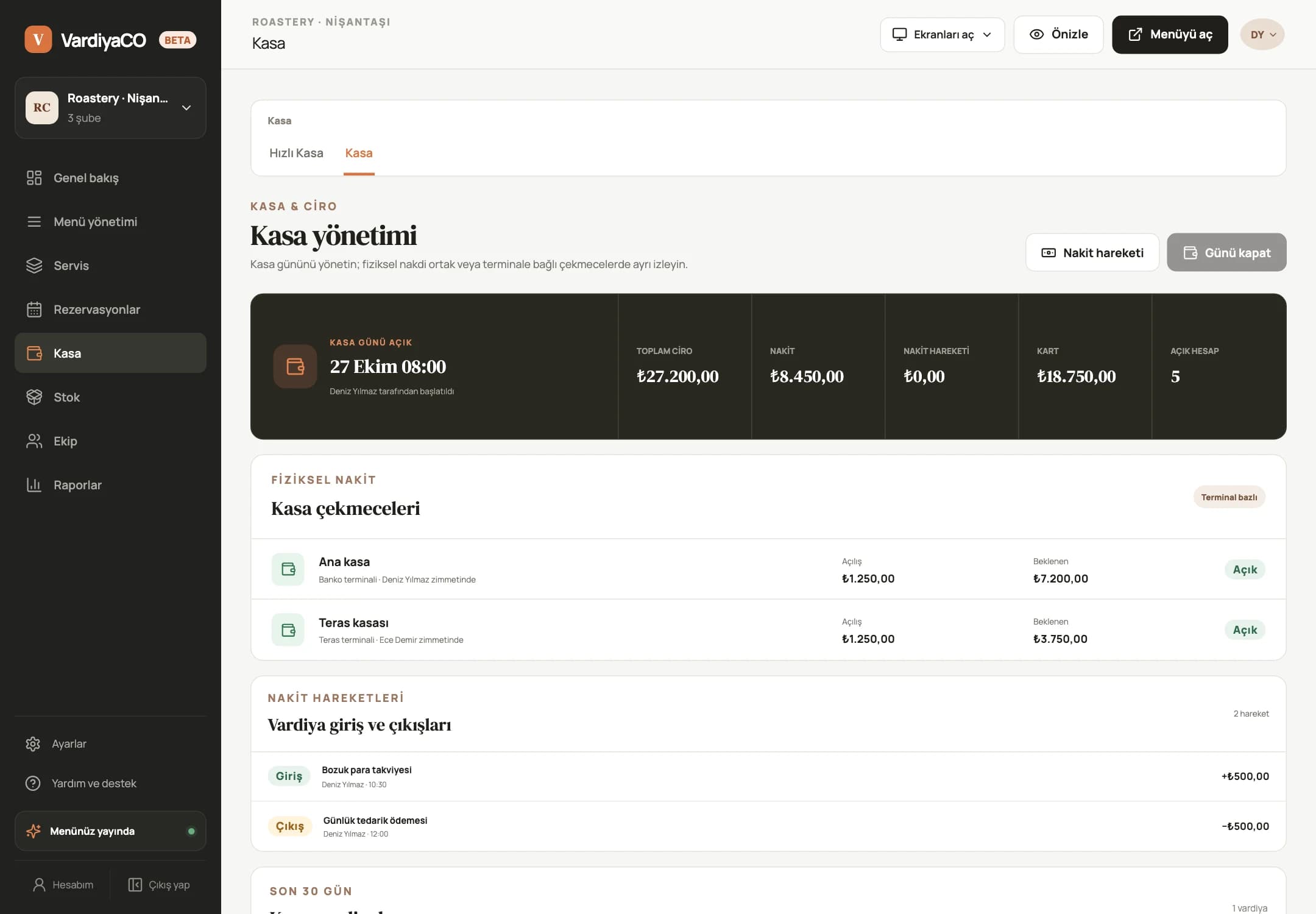The width and height of the screenshot is (1316, 914).
Task: Open the Ekranları aç dropdown
Action: [942, 35]
